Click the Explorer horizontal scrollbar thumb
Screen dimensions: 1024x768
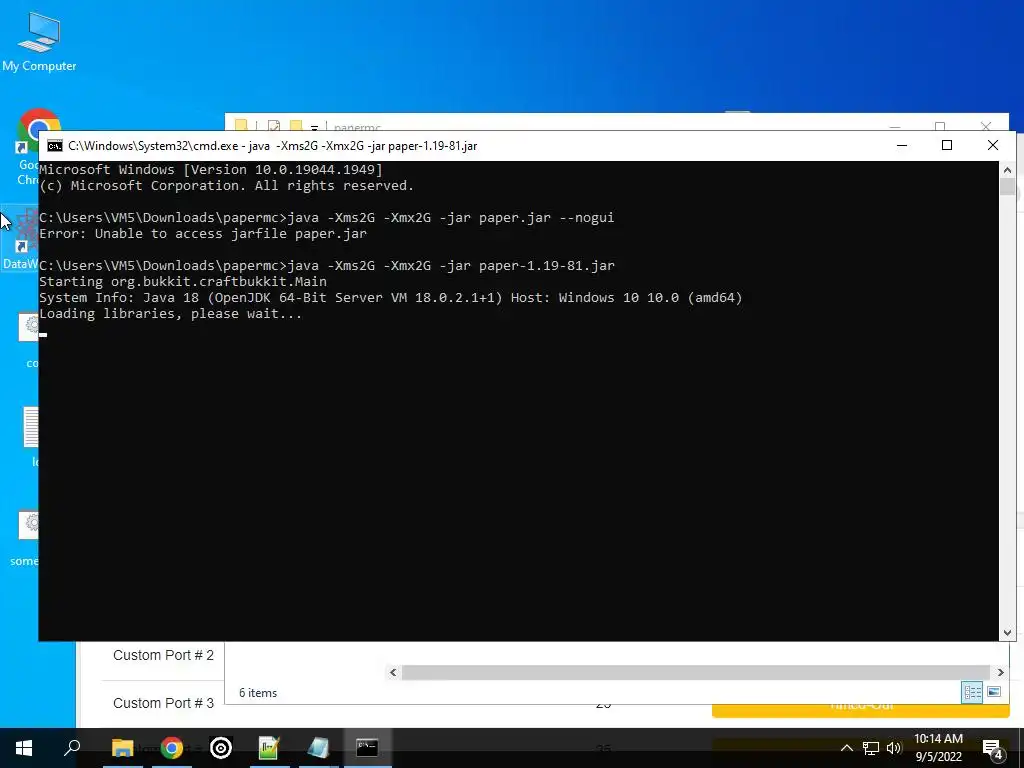[696, 672]
